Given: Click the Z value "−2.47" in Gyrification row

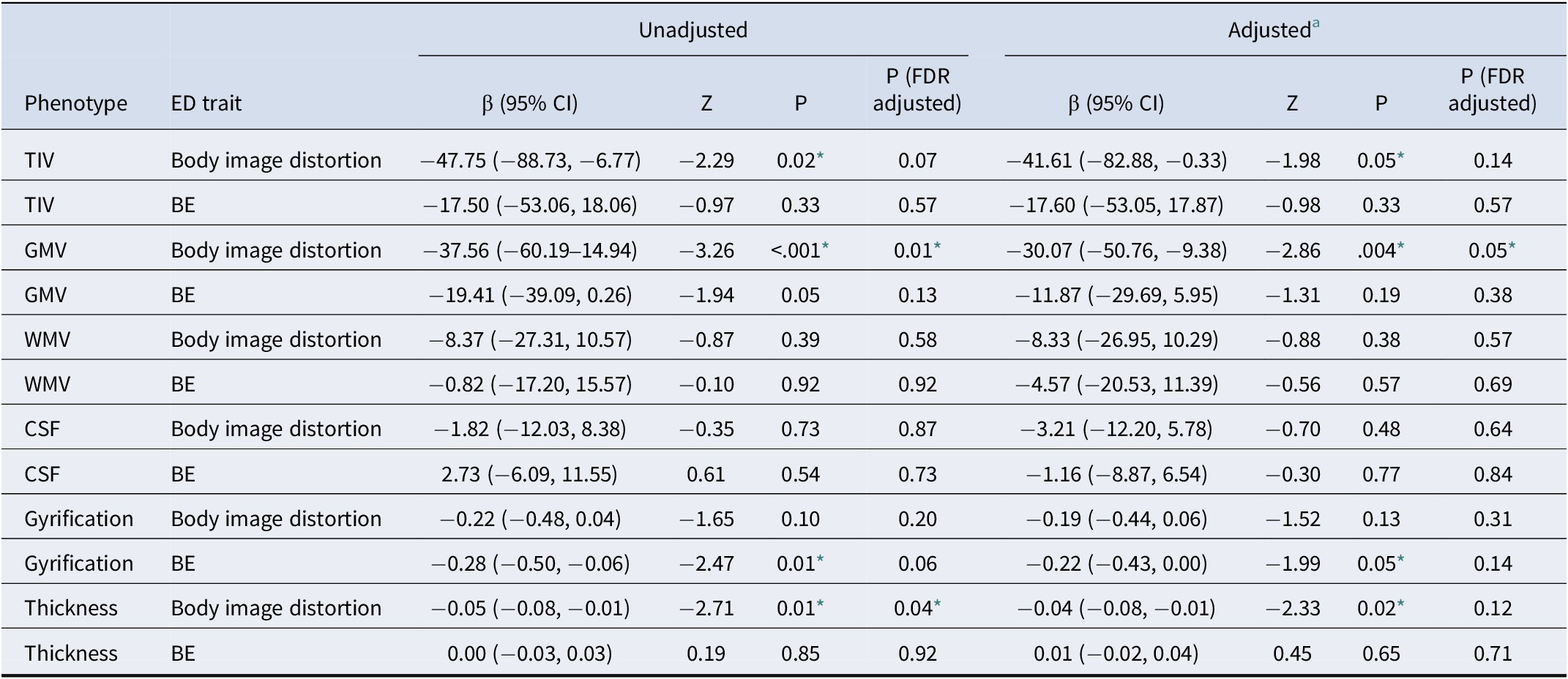Looking at the screenshot, I should coord(706,563).
